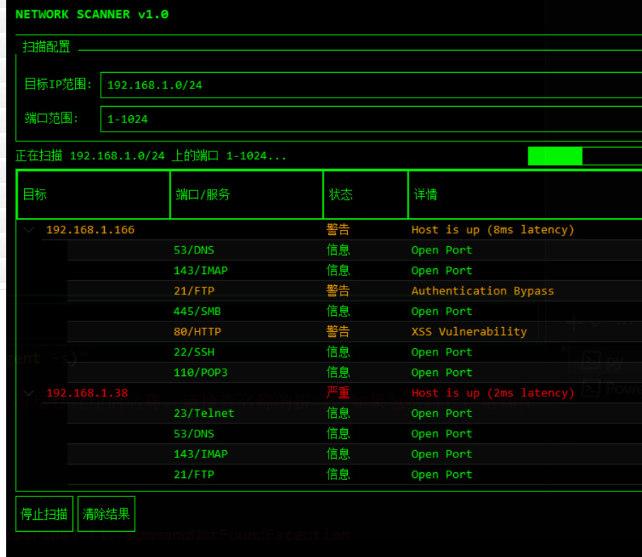Sort by the 状态 column header
Viewport: 642px width, 557px height.
click(365, 194)
